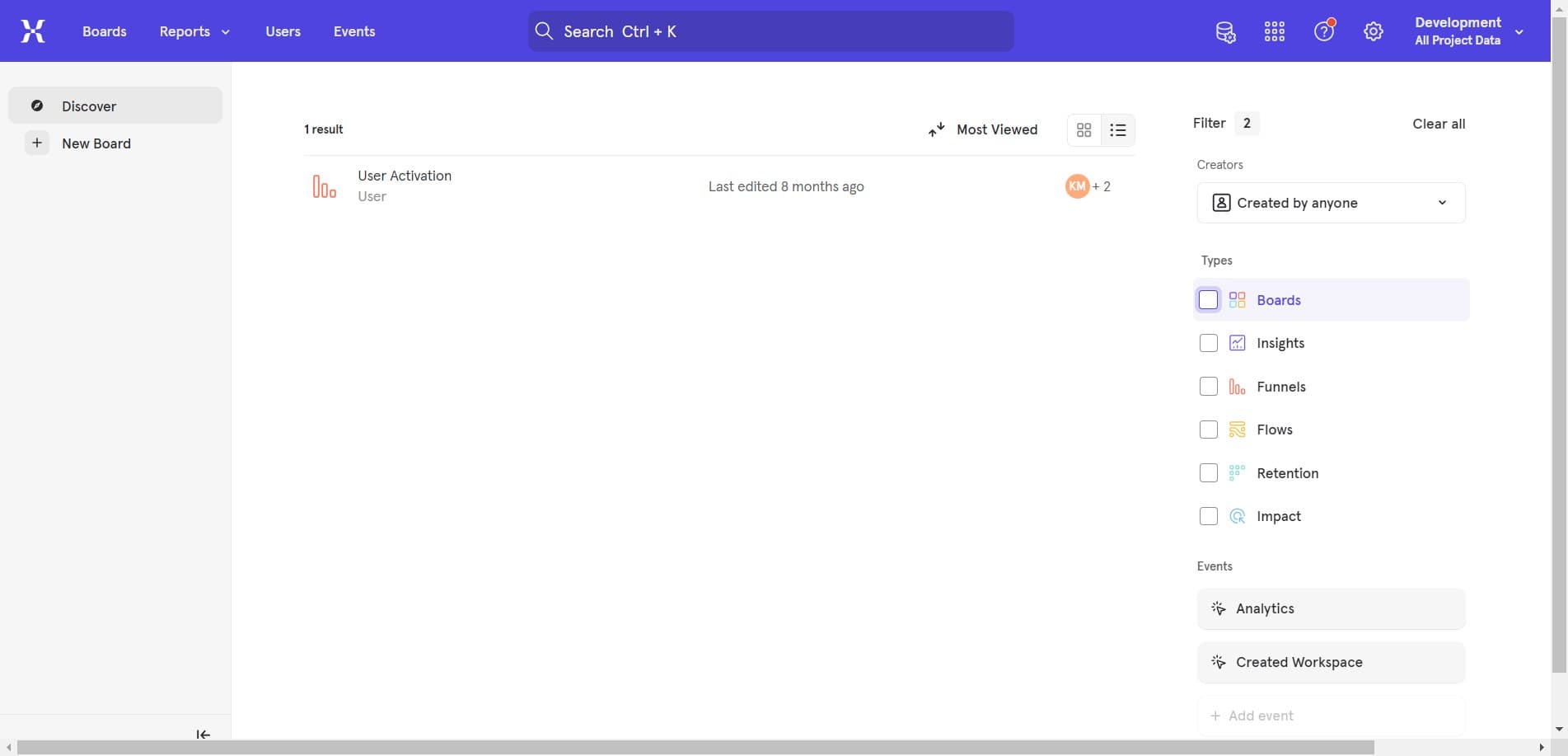Check the Boards type checkbox
Viewport: 1568px width, 756px height.
1208,299
